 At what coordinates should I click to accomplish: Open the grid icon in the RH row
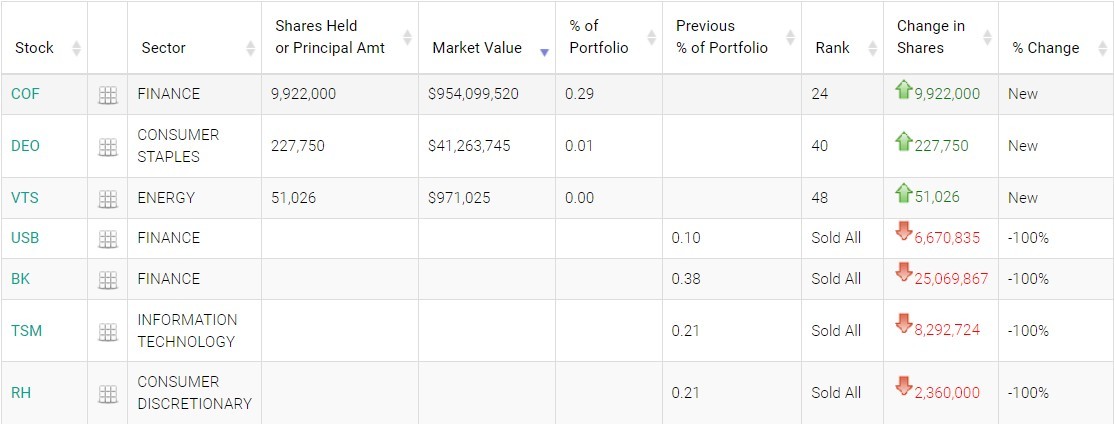(107, 393)
